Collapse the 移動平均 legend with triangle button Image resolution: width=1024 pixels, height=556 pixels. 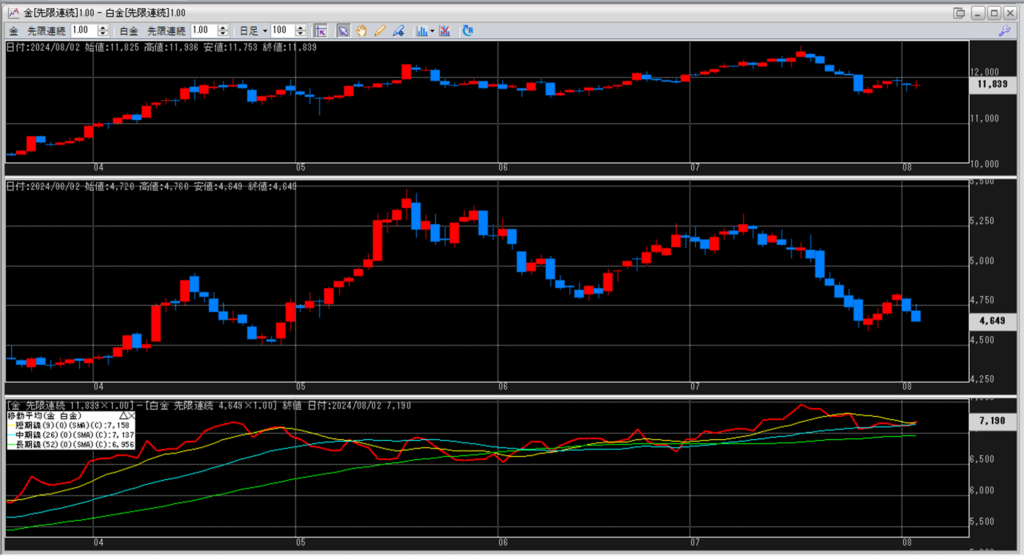click(123, 414)
